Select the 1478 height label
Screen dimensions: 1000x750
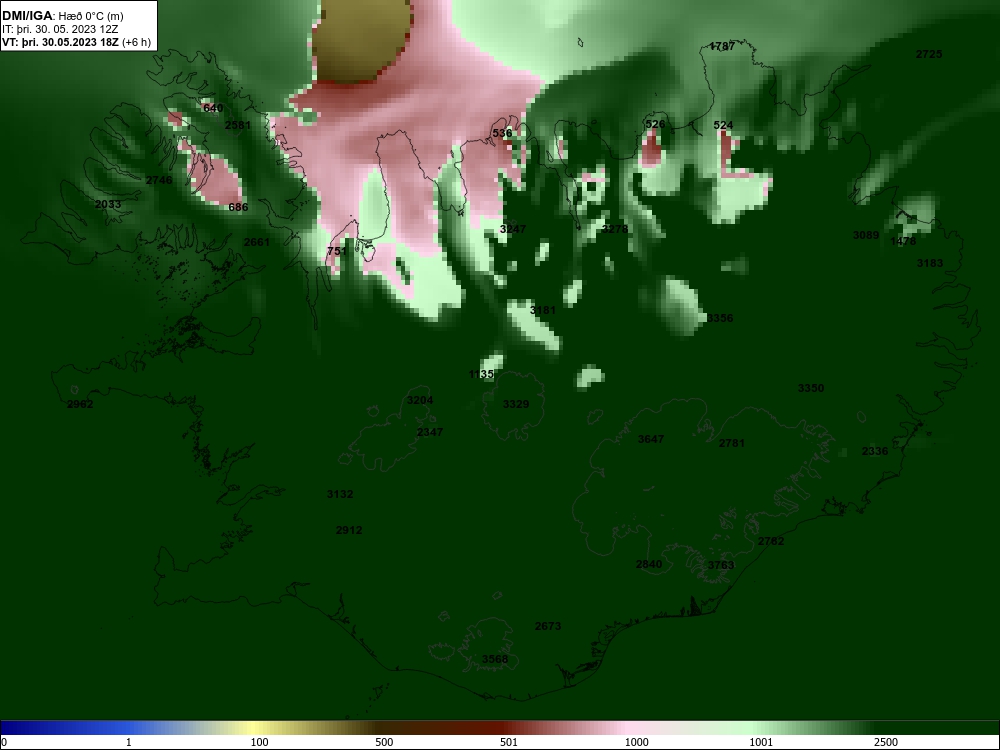click(x=903, y=242)
